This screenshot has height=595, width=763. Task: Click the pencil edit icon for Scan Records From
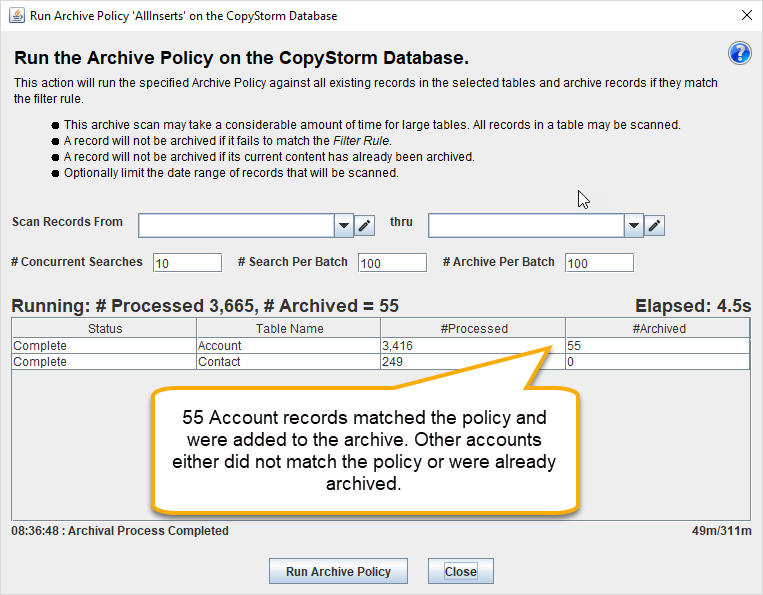364,225
